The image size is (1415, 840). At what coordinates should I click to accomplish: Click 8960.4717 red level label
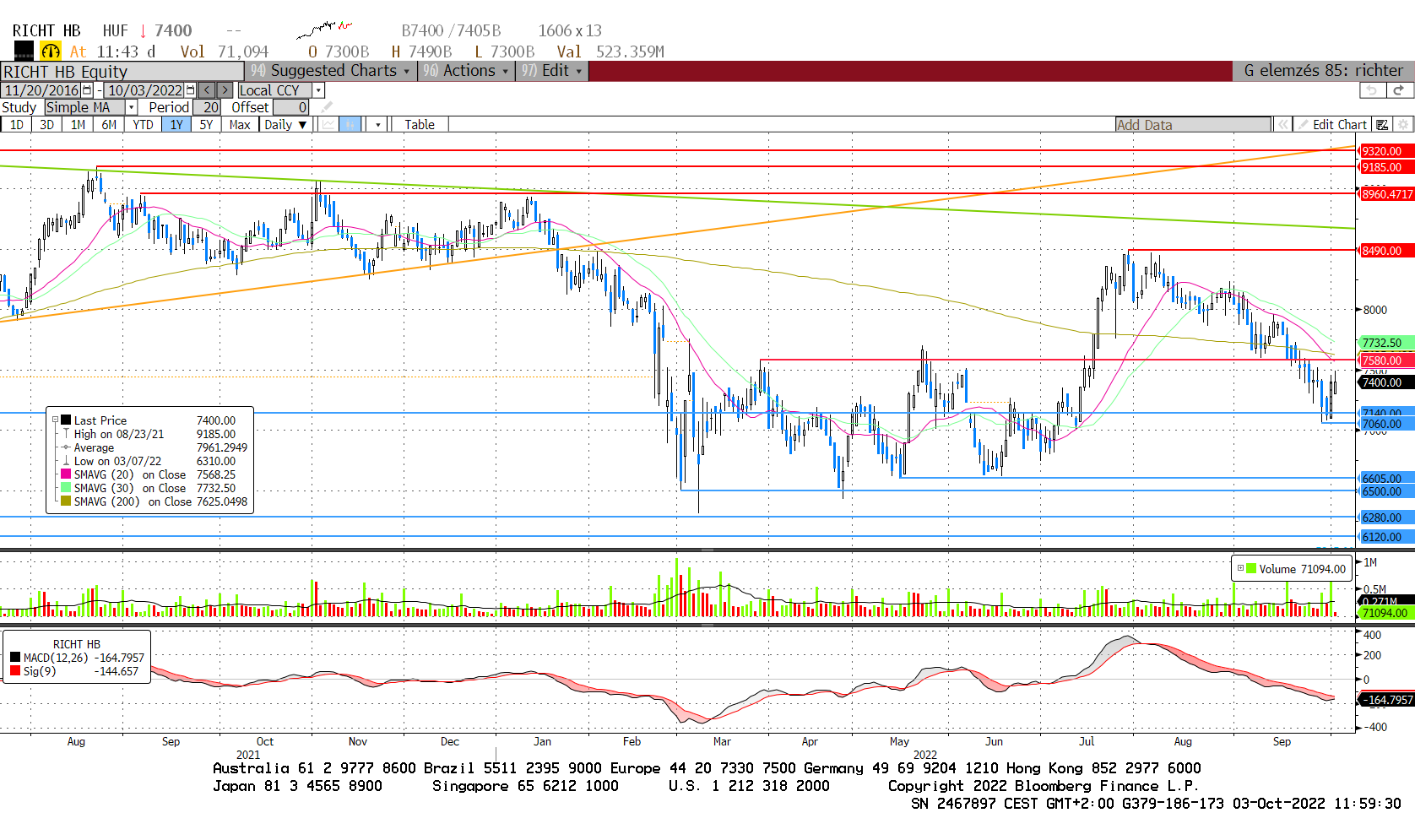point(1385,194)
